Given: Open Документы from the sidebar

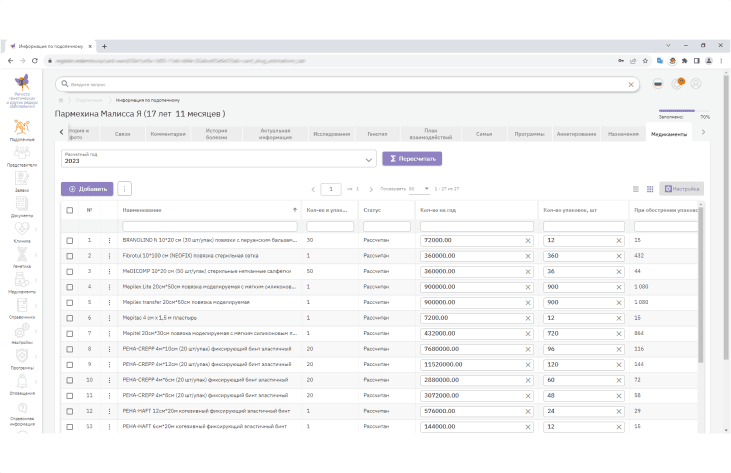Looking at the screenshot, I should click(x=22, y=207).
